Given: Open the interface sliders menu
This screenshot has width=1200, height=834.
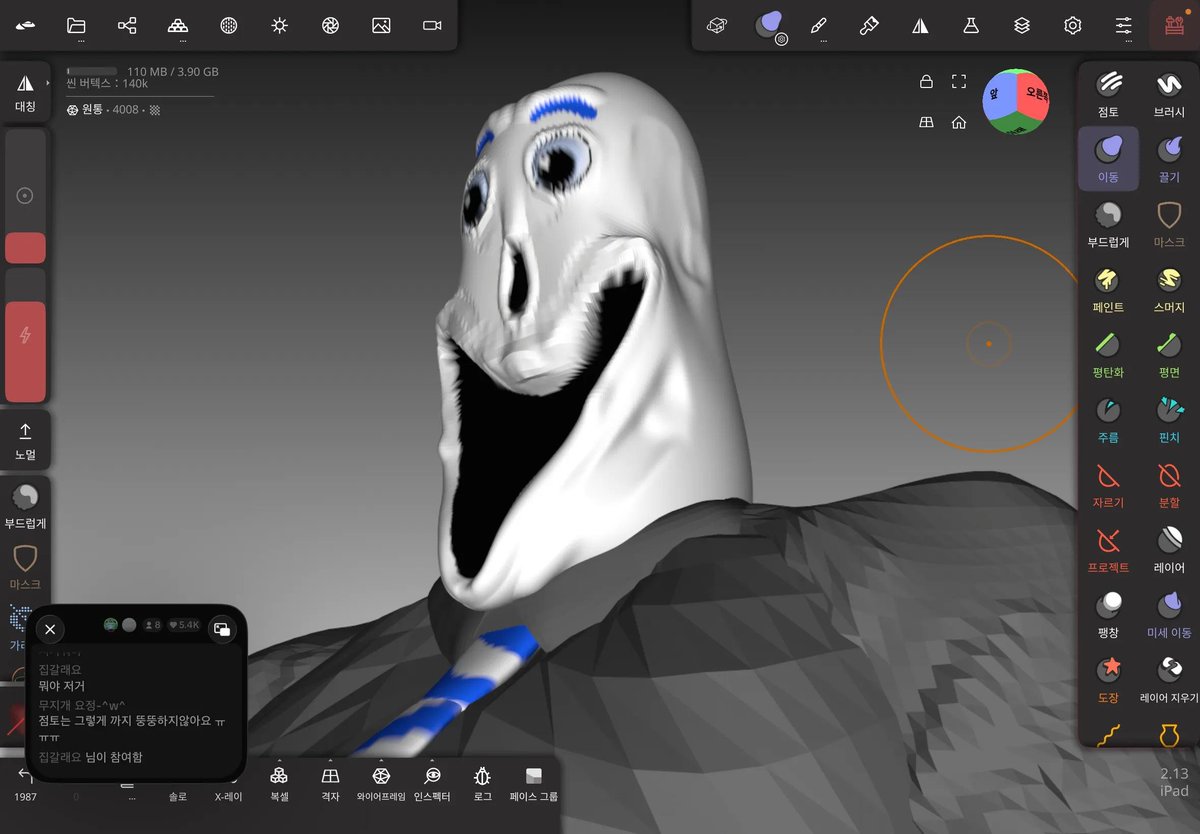Looking at the screenshot, I should [1124, 25].
